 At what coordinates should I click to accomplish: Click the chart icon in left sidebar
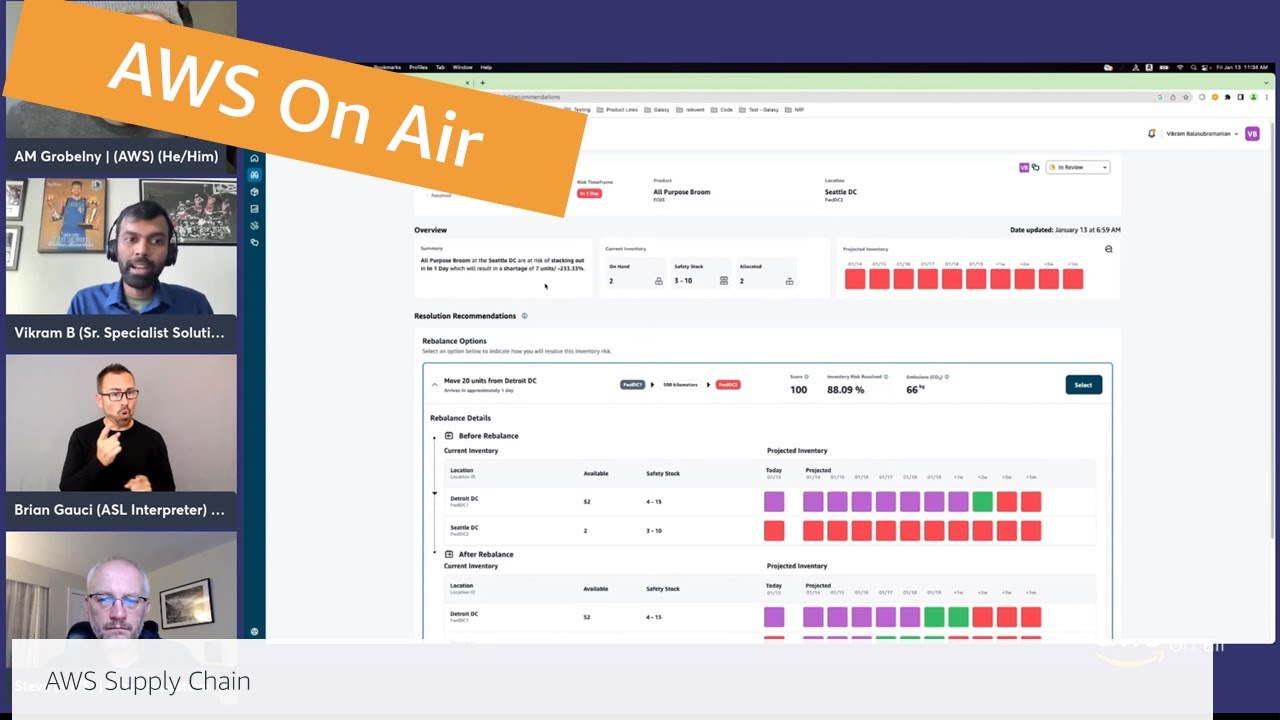click(254, 209)
